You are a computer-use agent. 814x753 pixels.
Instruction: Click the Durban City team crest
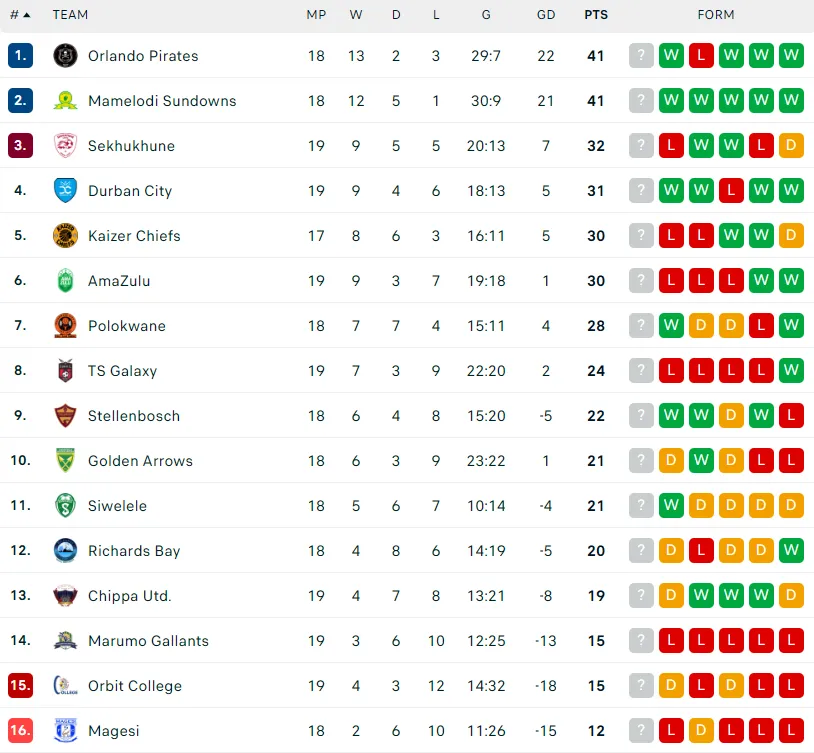(65, 191)
